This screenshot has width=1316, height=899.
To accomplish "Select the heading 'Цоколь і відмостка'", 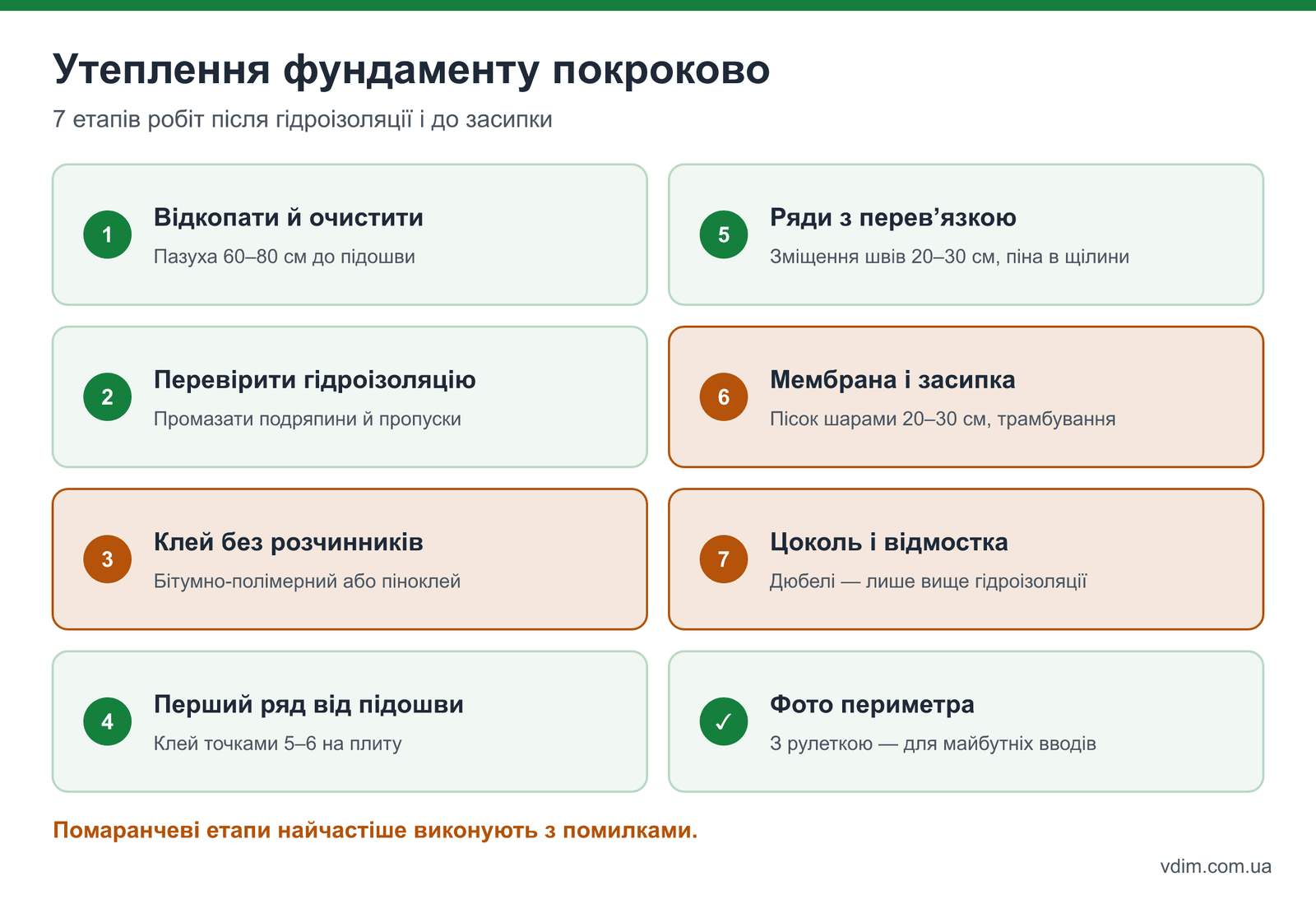I will [x=889, y=542].
